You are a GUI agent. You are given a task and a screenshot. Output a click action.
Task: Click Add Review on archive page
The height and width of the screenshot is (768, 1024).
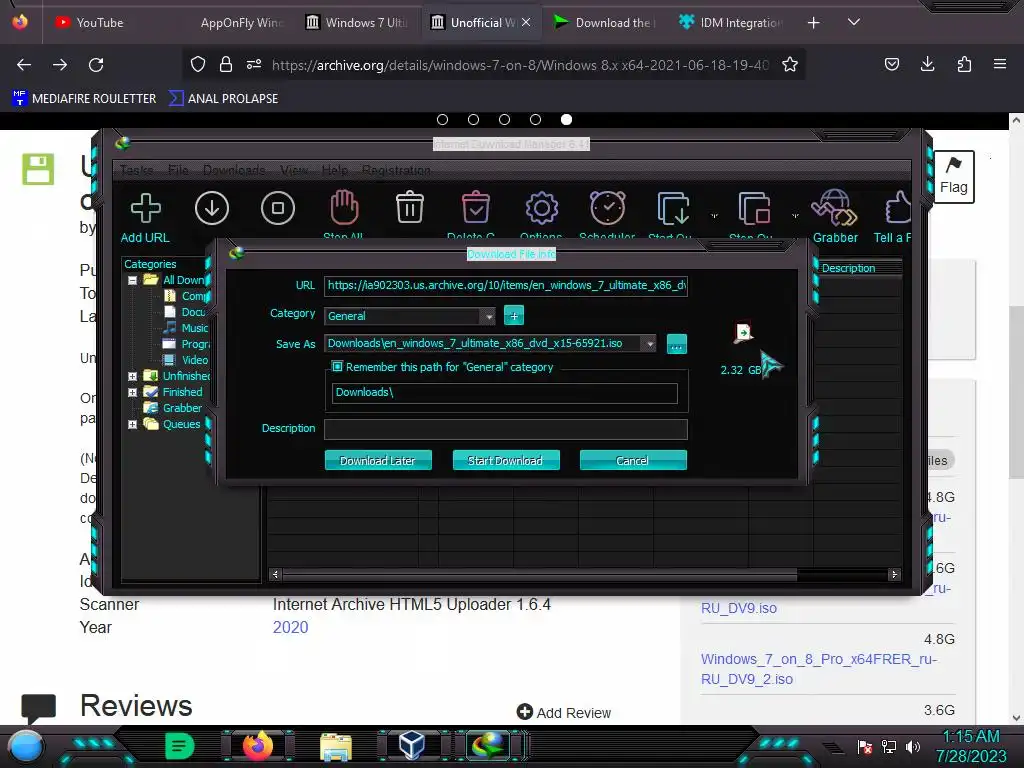point(564,712)
